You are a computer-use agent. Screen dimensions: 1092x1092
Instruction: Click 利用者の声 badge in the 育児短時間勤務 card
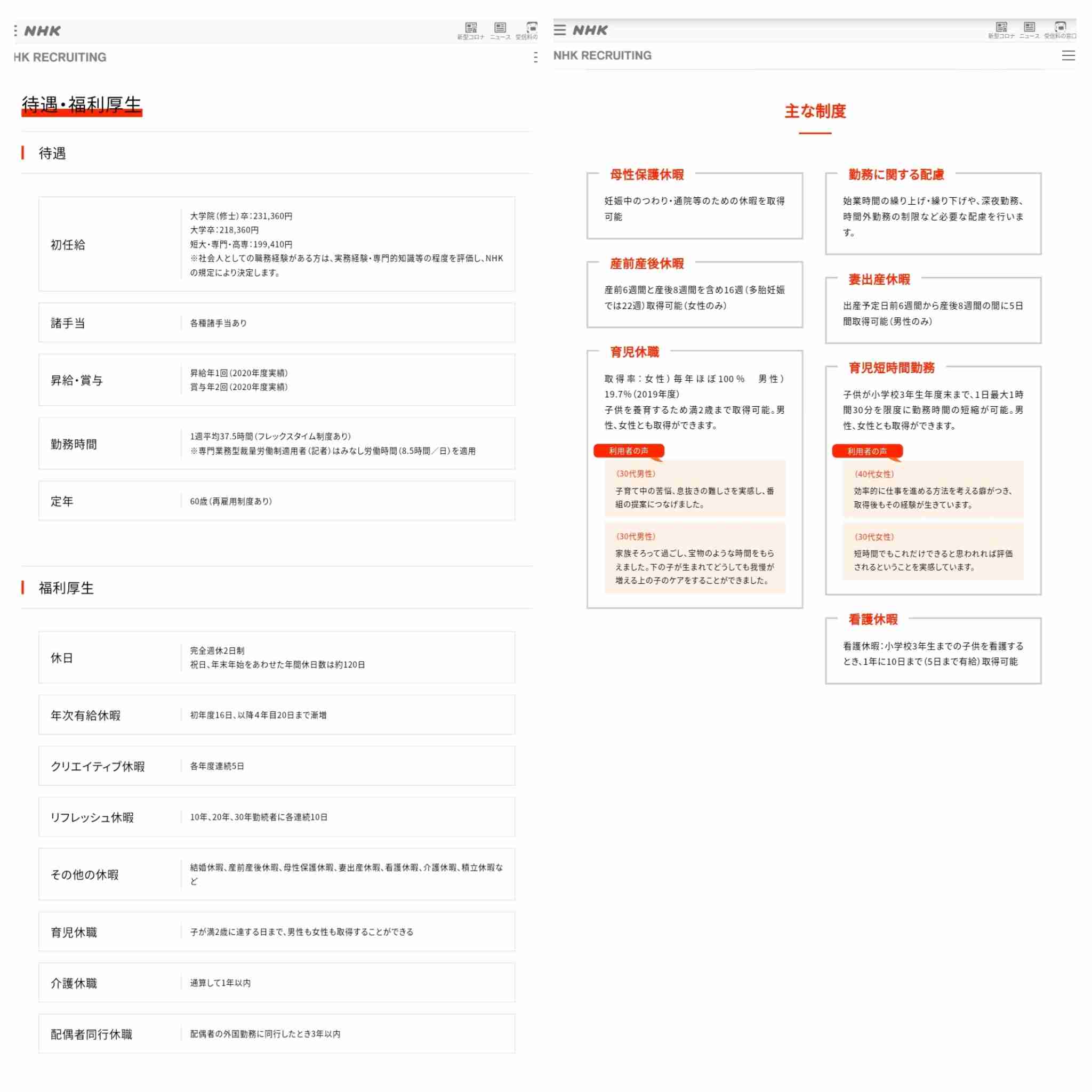867,451
